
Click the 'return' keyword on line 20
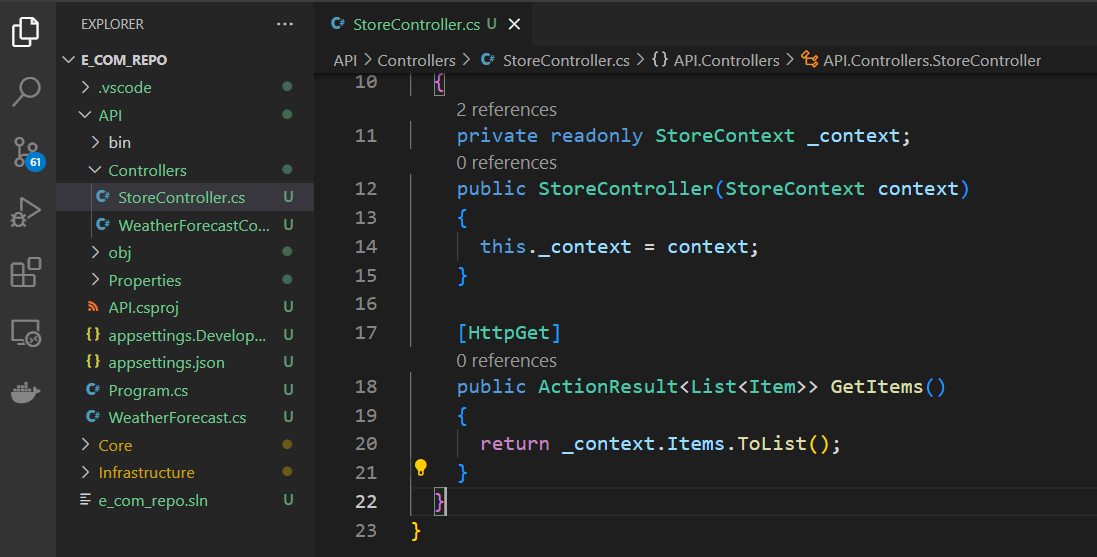515,444
